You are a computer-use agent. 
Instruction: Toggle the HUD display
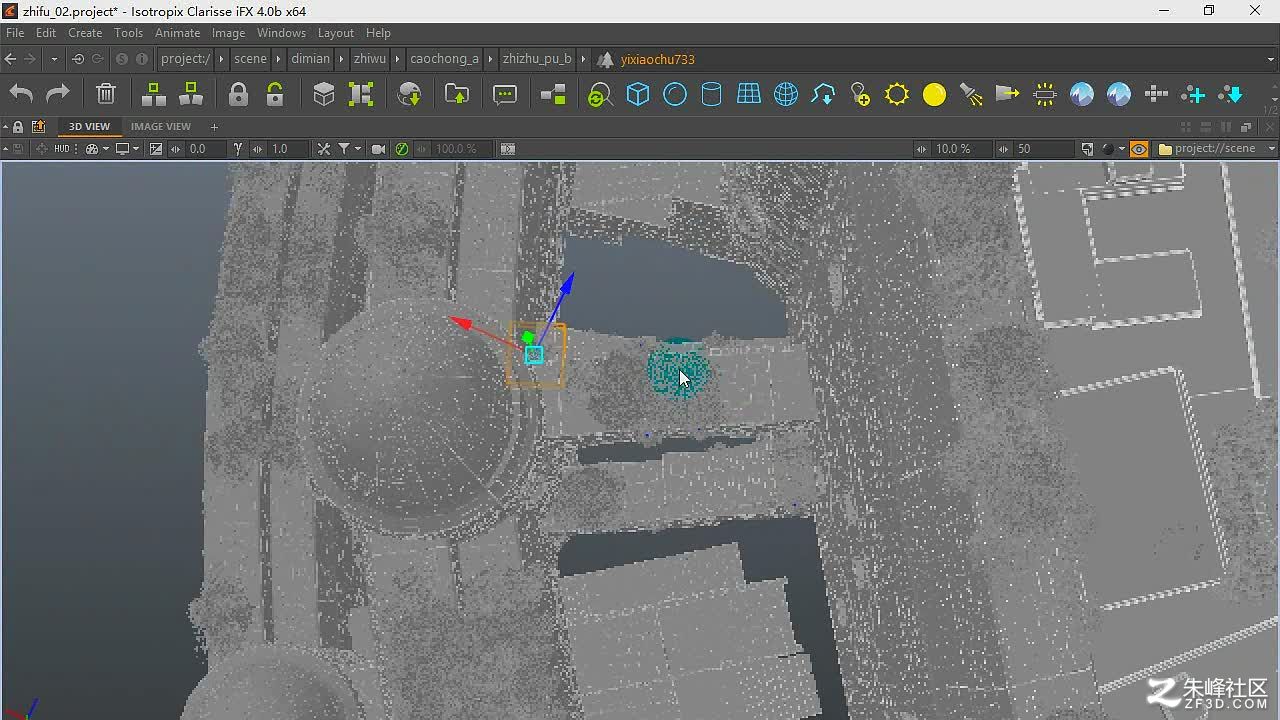pyautogui.click(x=62, y=148)
